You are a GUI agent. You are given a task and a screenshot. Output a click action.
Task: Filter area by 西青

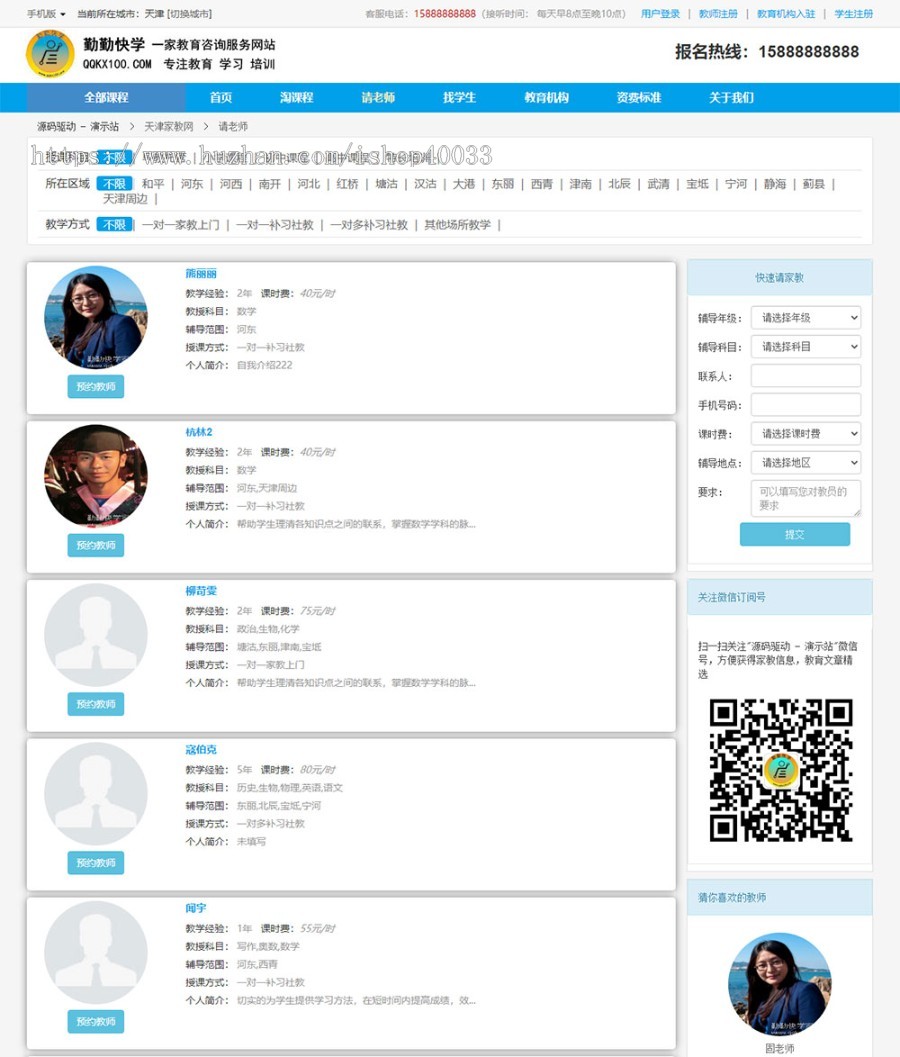541,183
